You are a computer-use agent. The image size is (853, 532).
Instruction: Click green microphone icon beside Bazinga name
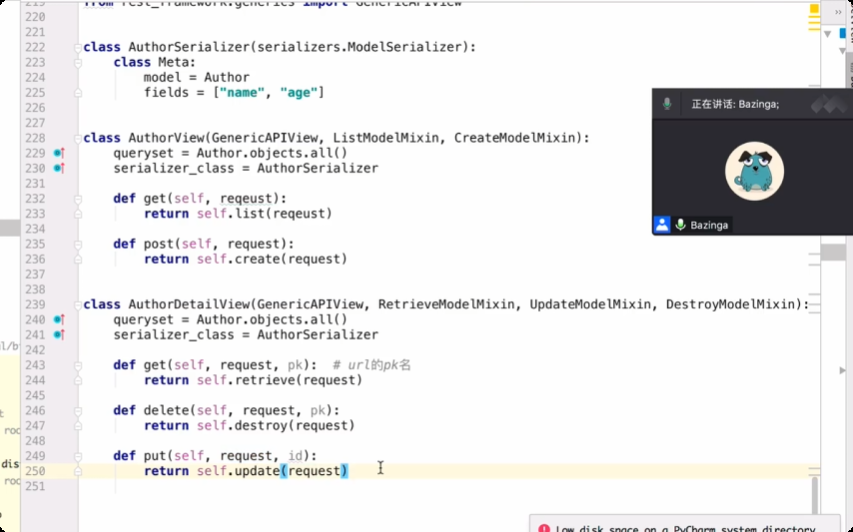pyautogui.click(x=681, y=225)
